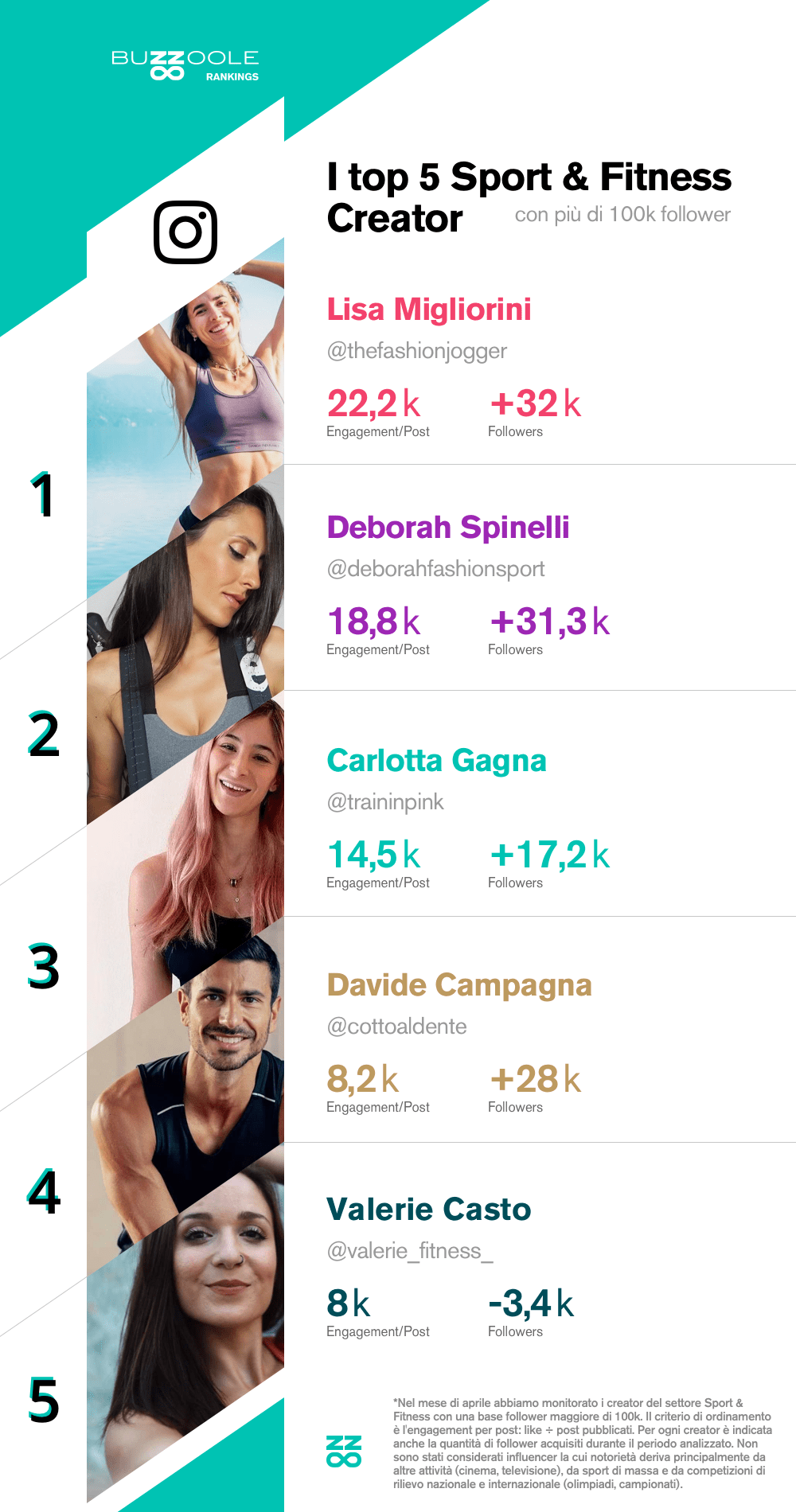Click the rank number 3 badge
This screenshot has height=1512, width=796.
tap(44, 966)
